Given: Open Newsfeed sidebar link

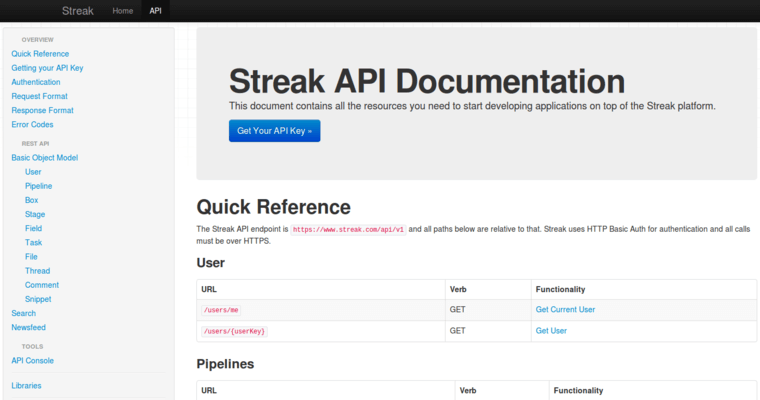Looking at the screenshot, I should (29, 327).
